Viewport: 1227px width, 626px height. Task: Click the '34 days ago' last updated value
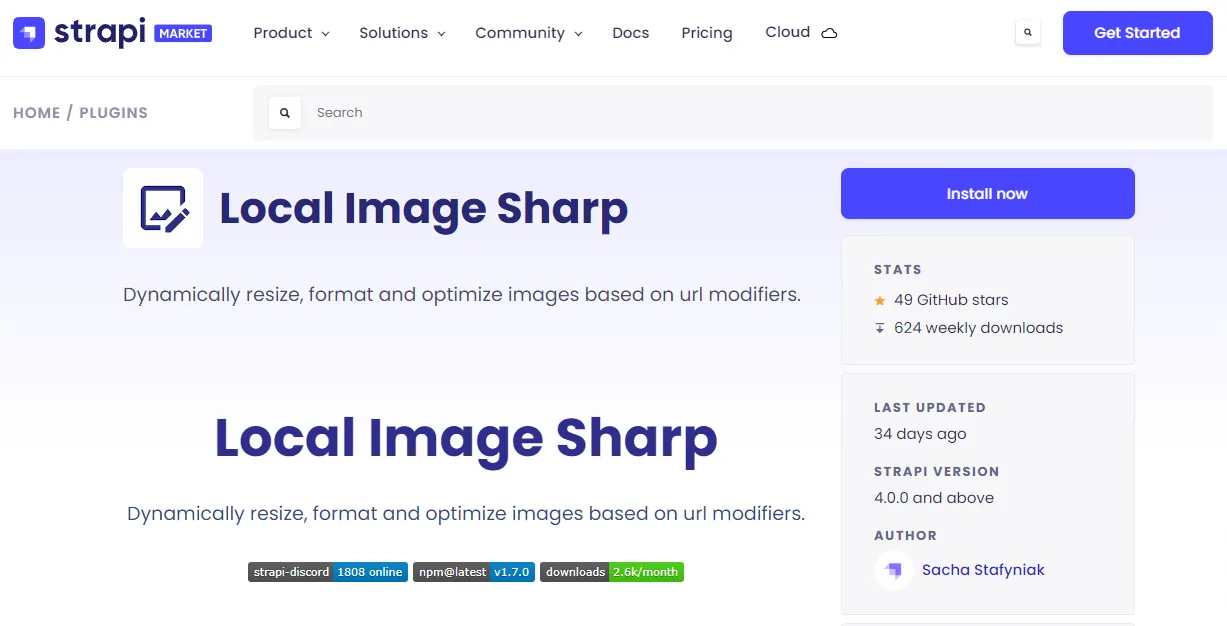pos(920,434)
